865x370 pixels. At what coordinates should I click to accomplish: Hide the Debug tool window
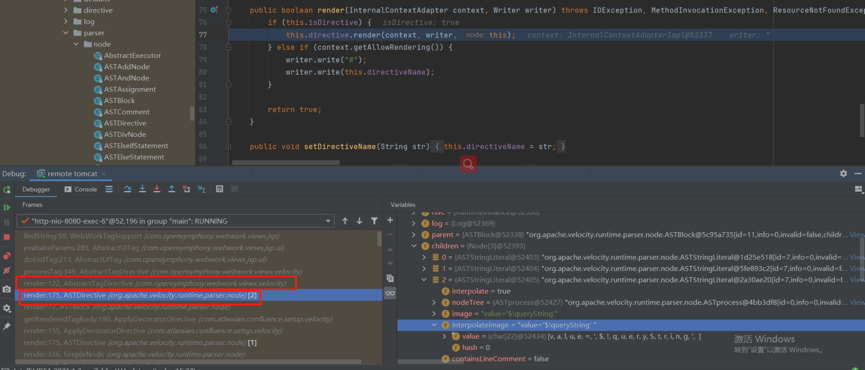[x=858, y=173]
